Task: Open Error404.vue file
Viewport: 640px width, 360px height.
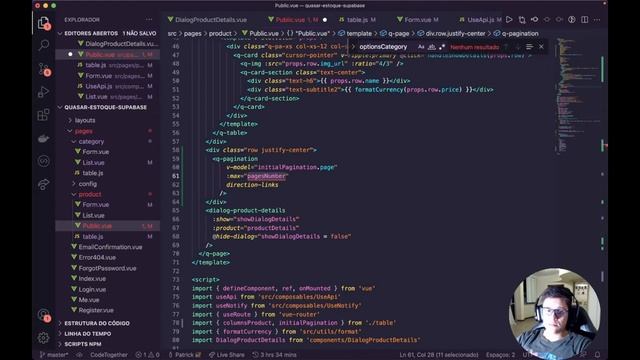Action: [x=97, y=258]
